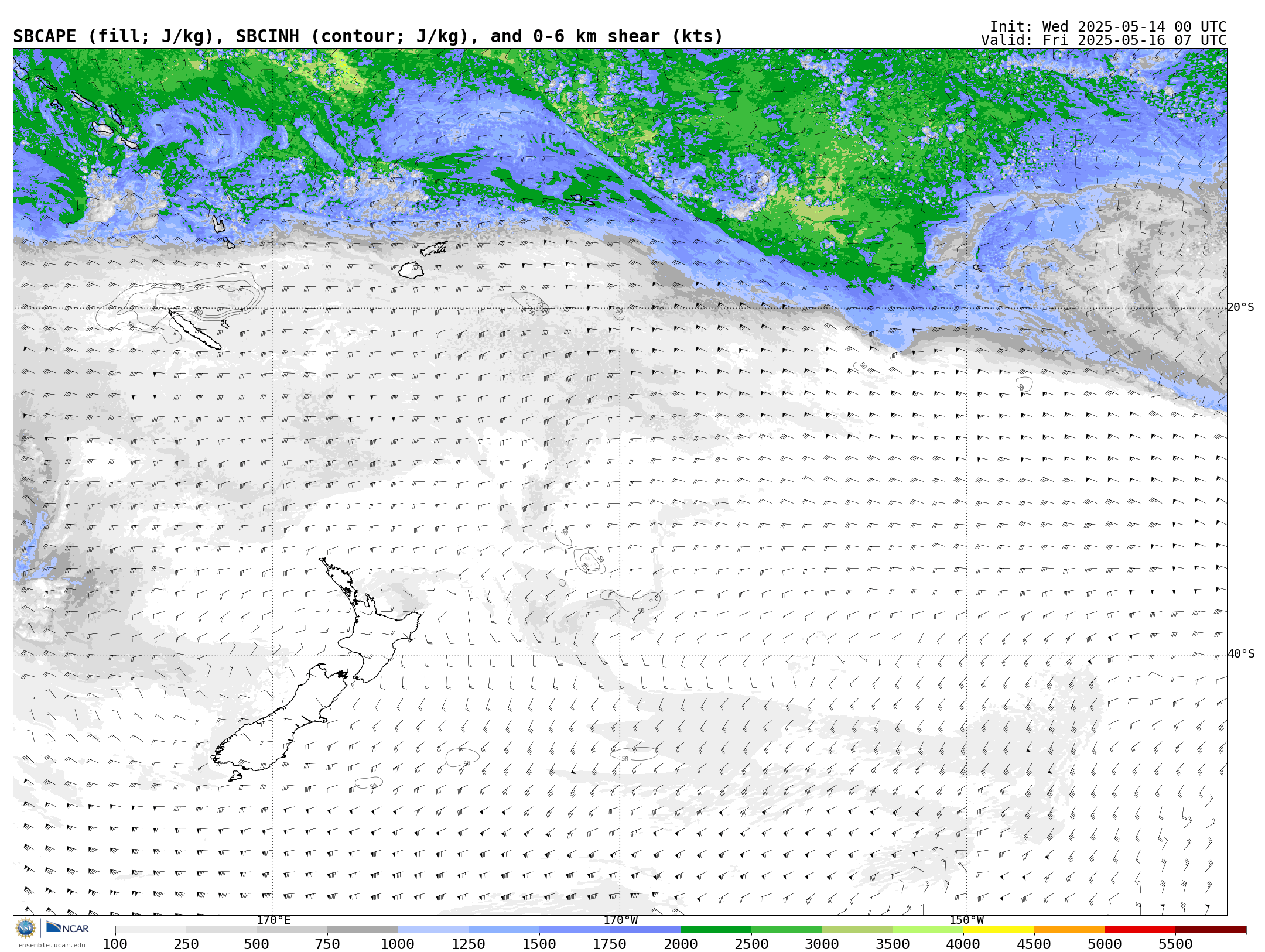Pick the gray 500–750 colorbar swatch
Image resolution: width=1265 pixels, height=952 pixels.
(292, 930)
